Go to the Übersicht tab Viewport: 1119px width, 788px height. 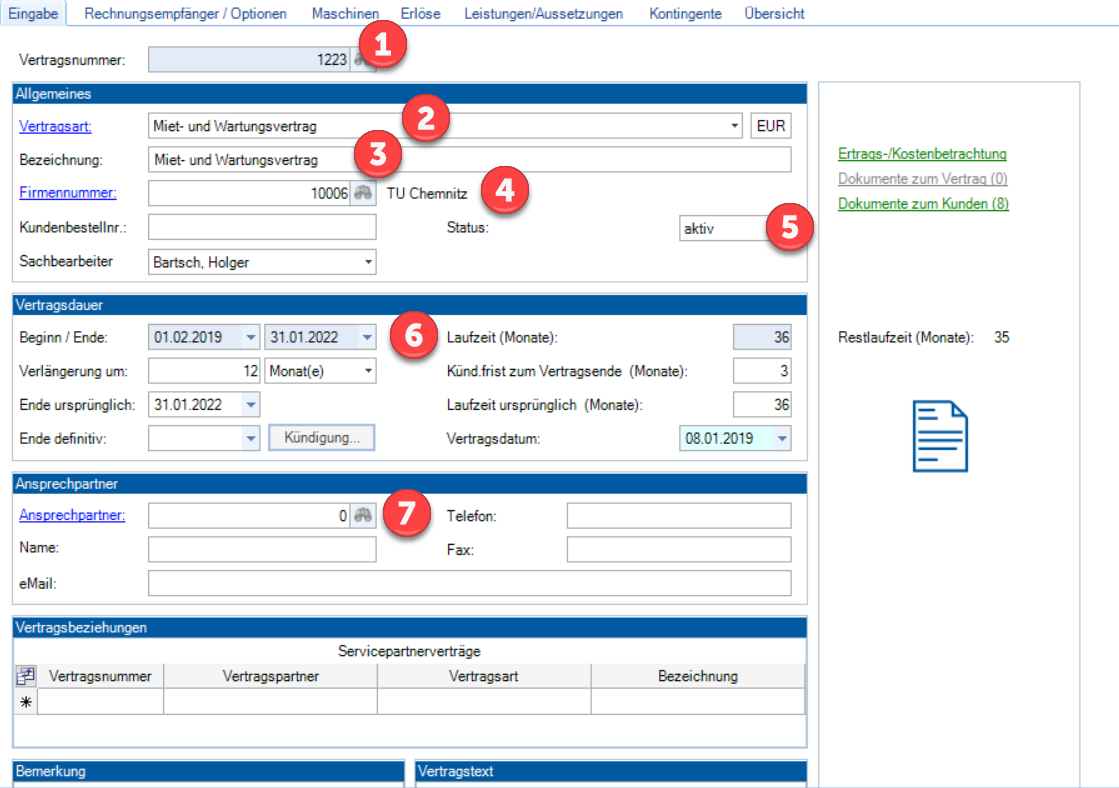click(774, 14)
